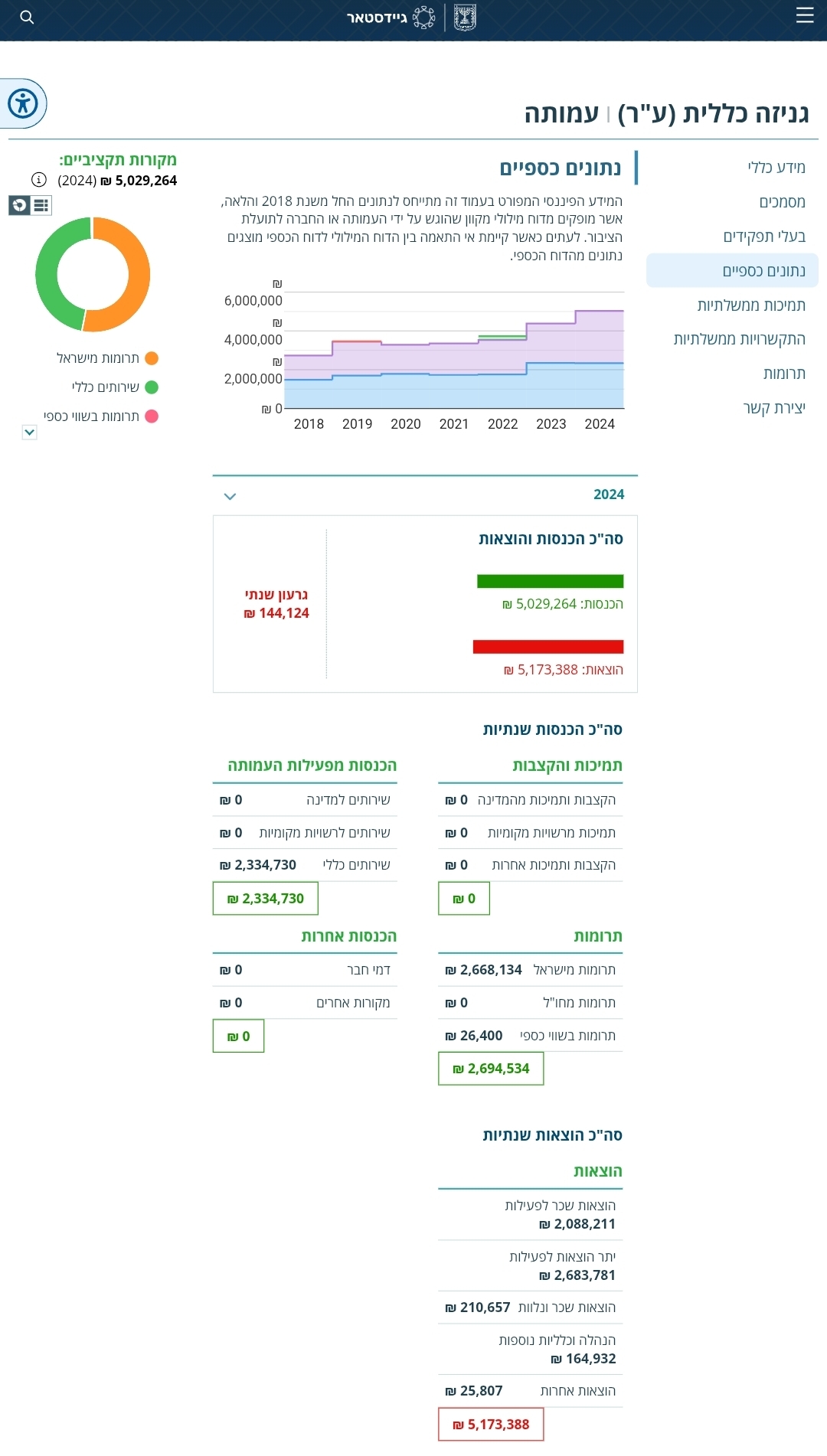Image resolution: width=827 pixels, height=1456 pixels.
Task: Toggle תרומות מישראל legend item
Action: [x=107, y=358]
